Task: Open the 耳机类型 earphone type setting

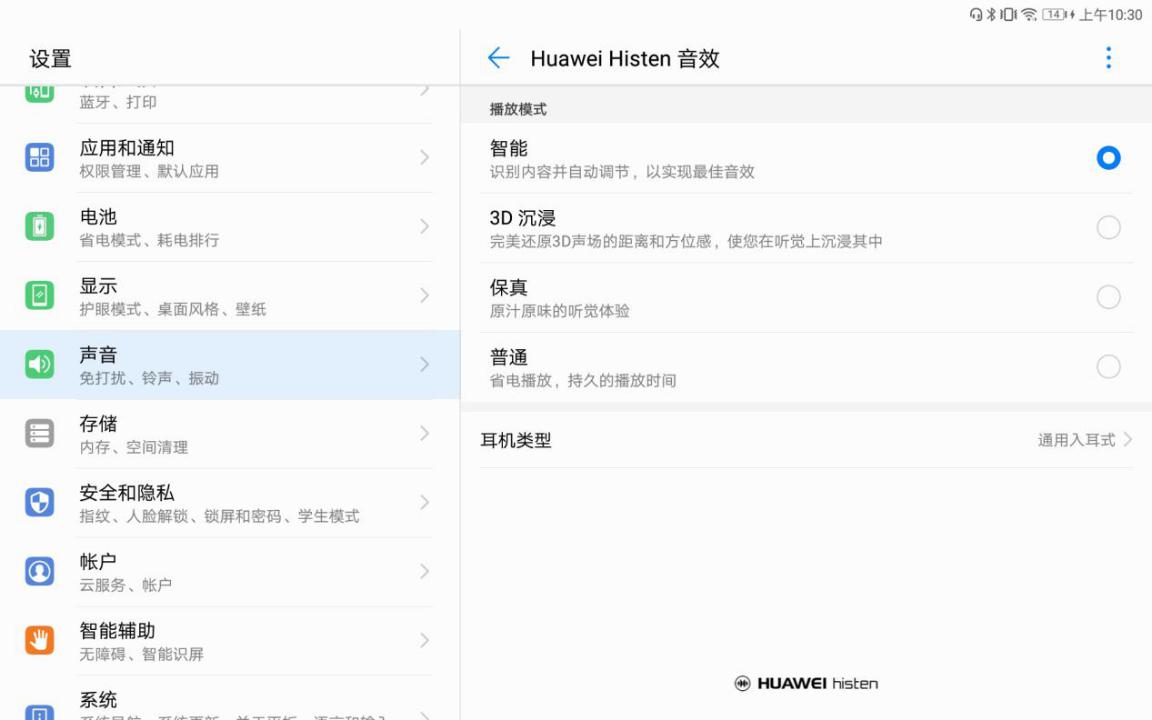Action: pyautogui.click(x=806, y=440)
